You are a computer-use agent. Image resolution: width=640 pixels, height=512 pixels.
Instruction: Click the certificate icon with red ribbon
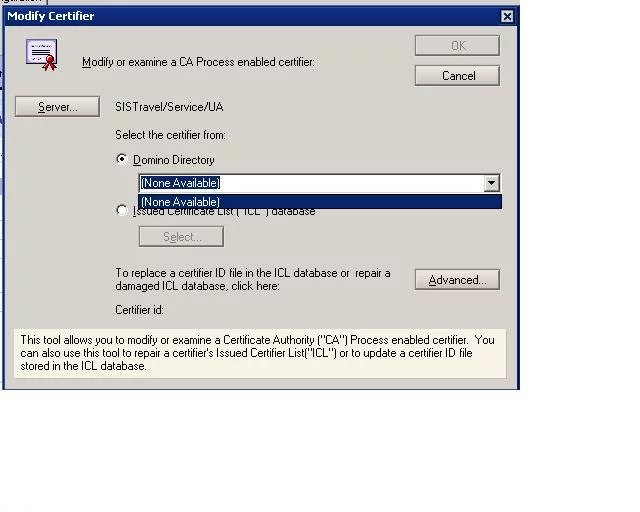[42, 55]
